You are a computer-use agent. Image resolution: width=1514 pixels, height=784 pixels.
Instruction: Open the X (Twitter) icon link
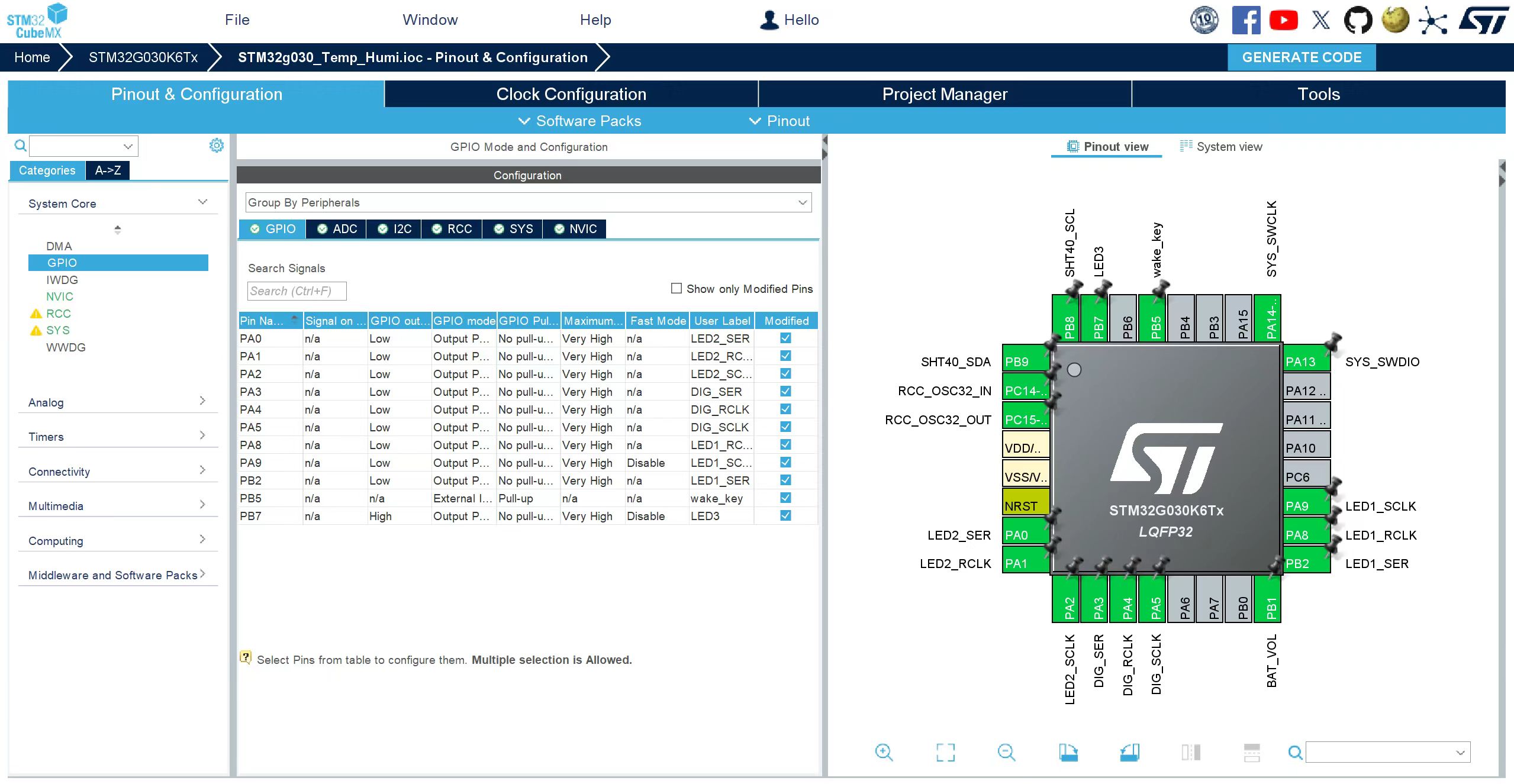pyautogui.click(x=1321, y=20)
